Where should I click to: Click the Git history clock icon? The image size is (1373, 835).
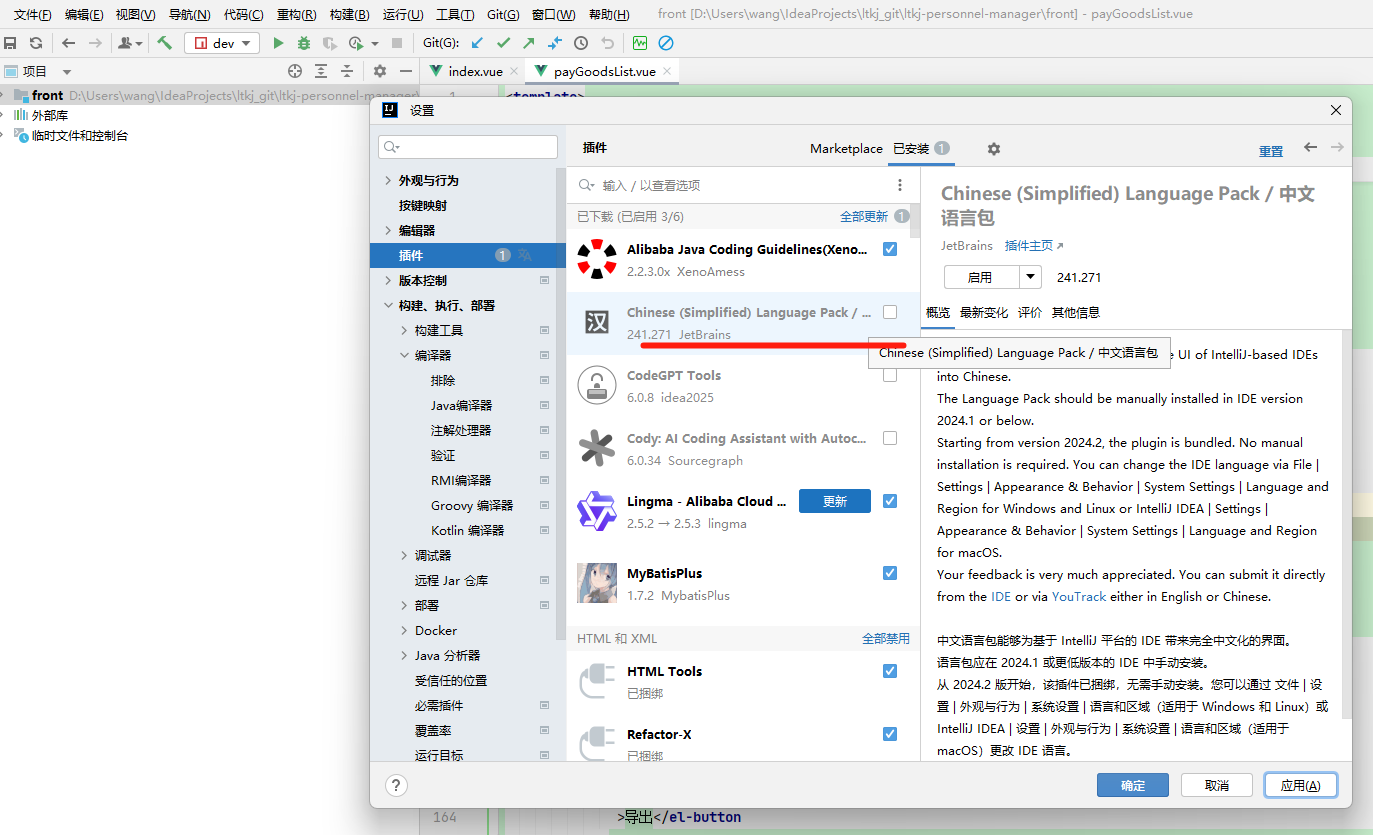click(x=581, y=43)
